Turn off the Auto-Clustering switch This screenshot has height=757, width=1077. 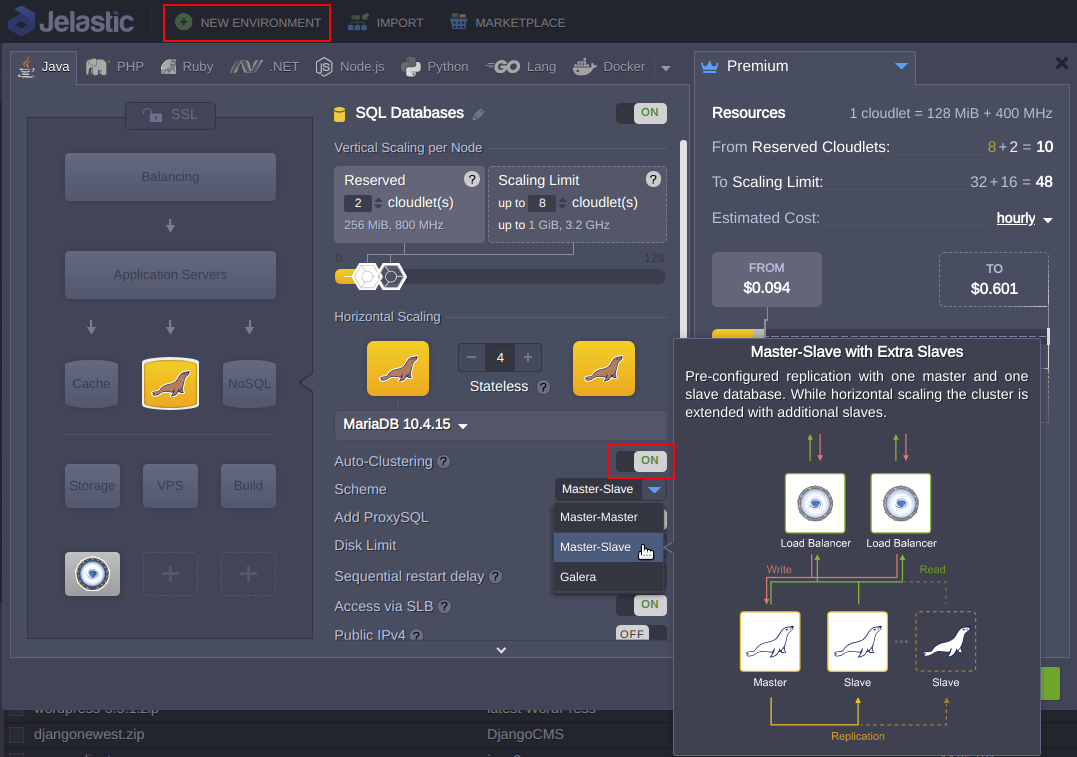coord(641,461)
